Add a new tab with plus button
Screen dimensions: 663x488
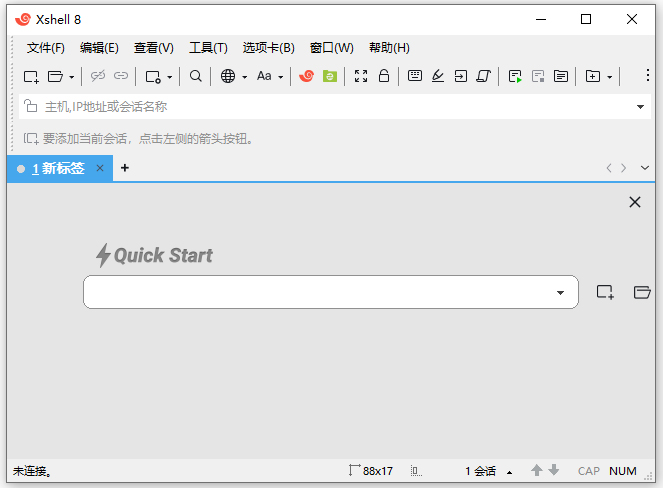click(x=125, y=168)
